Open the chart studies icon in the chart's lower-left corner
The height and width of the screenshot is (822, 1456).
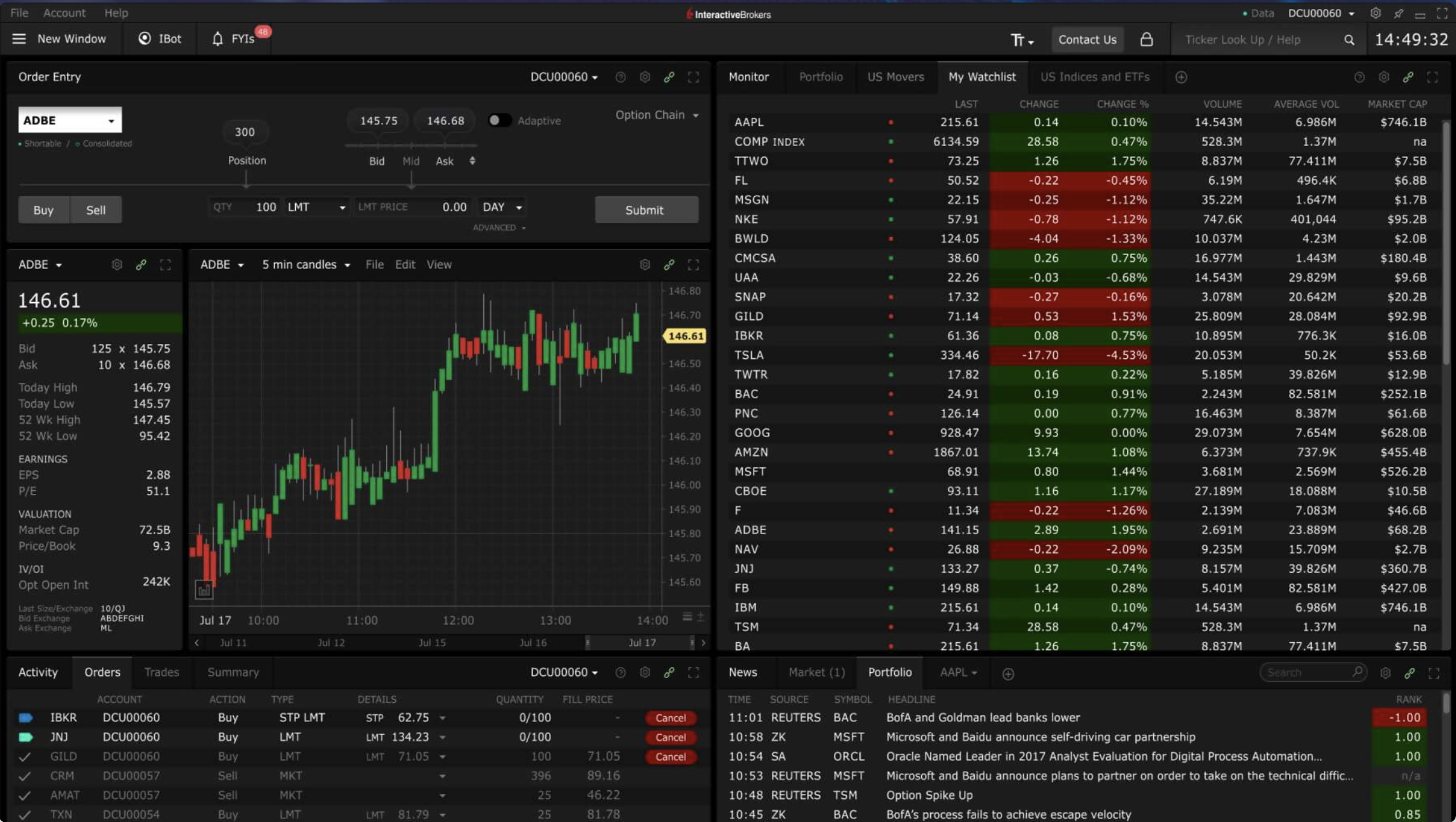[203, 590]
